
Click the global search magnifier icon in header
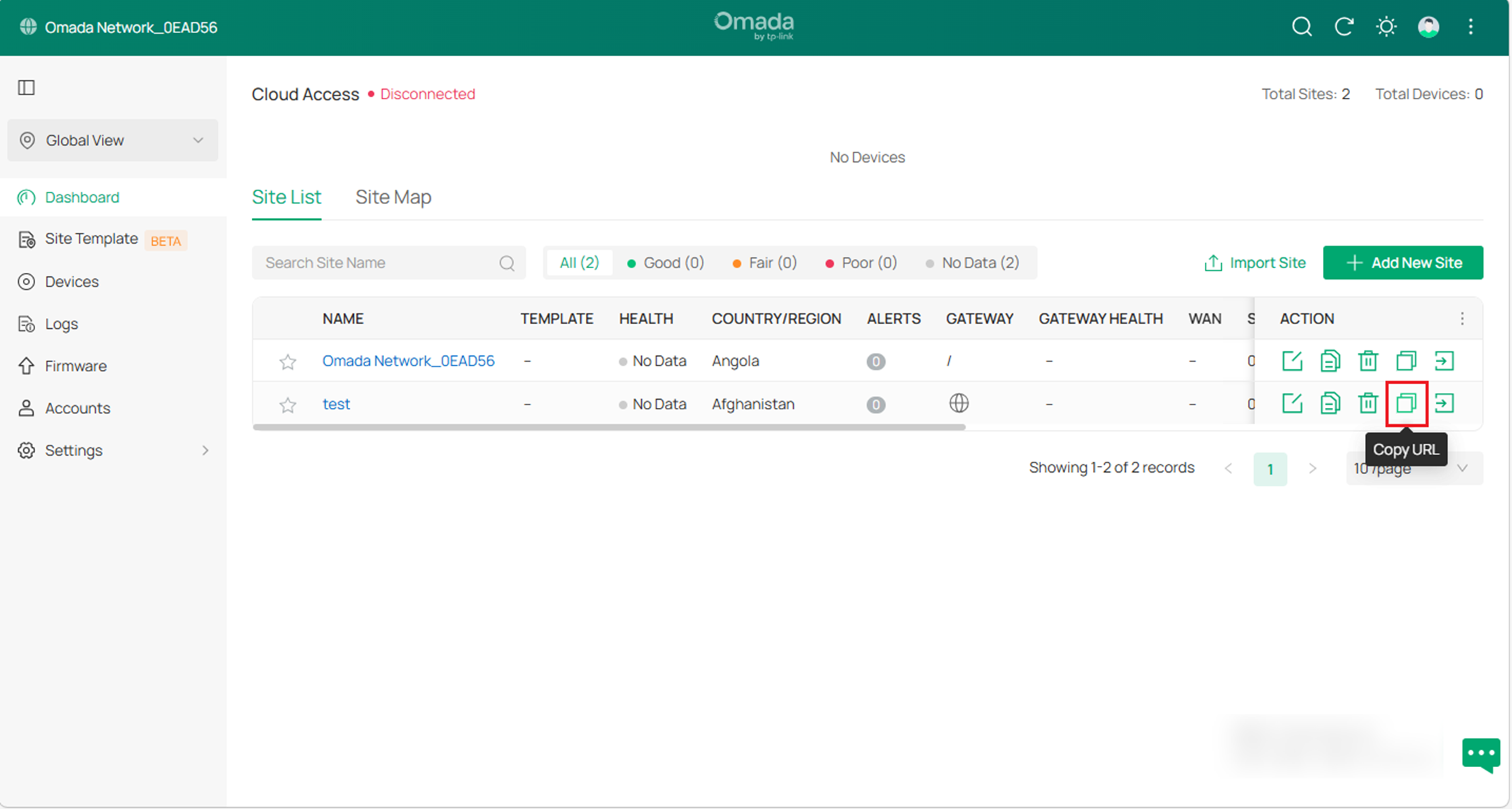pos(1301,27)
